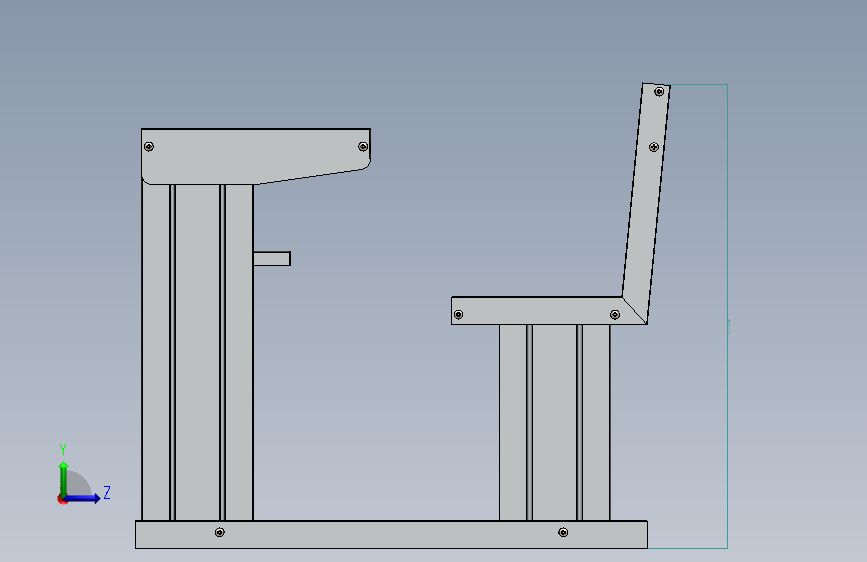The width and height of the screenshot is (867, 562).
Task: Pick the base beam screw beneath the seat leg
Action: (x=563, y=532)
